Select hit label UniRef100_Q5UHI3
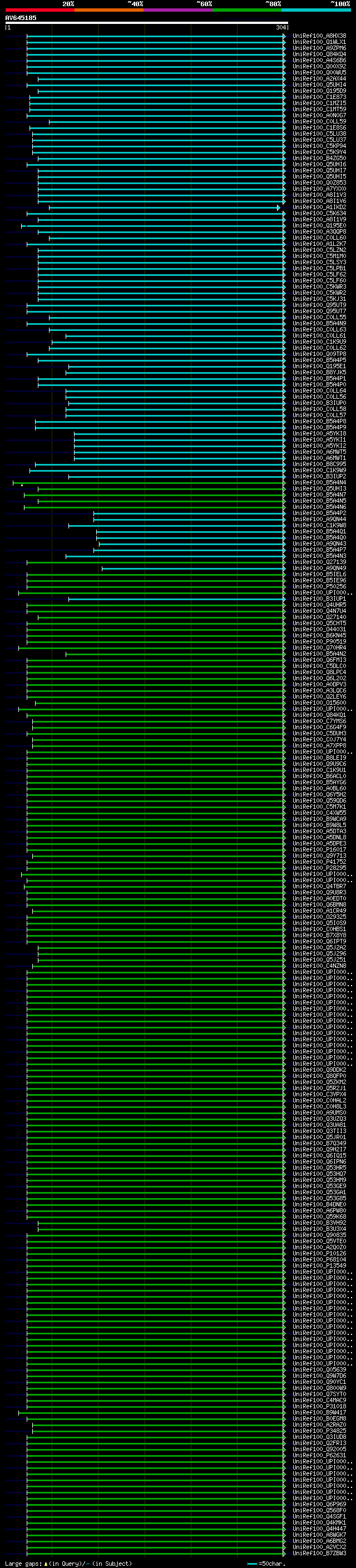 coord(319,489)
